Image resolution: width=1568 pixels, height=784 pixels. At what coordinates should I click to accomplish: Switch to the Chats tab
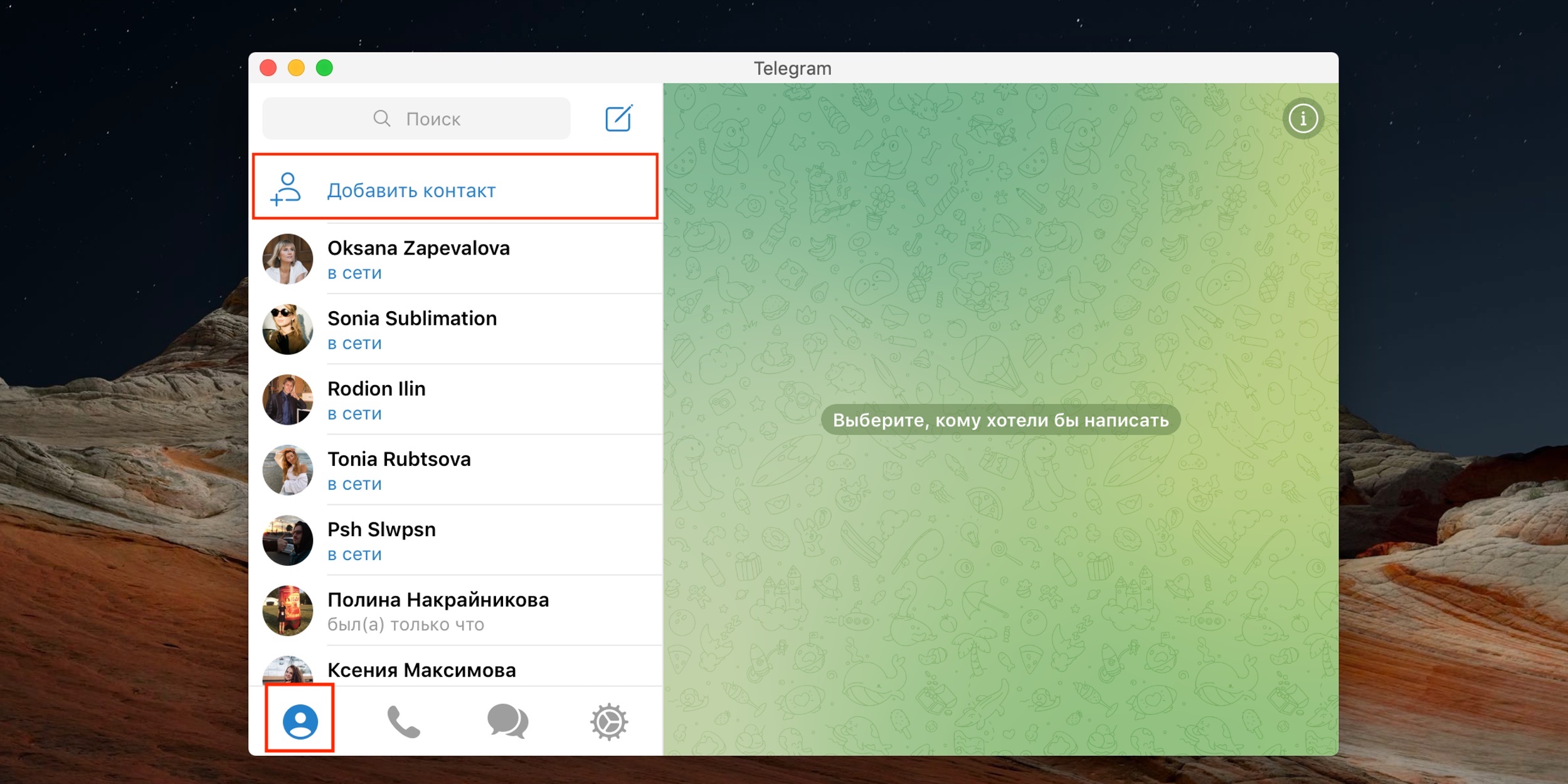[507, 721]
